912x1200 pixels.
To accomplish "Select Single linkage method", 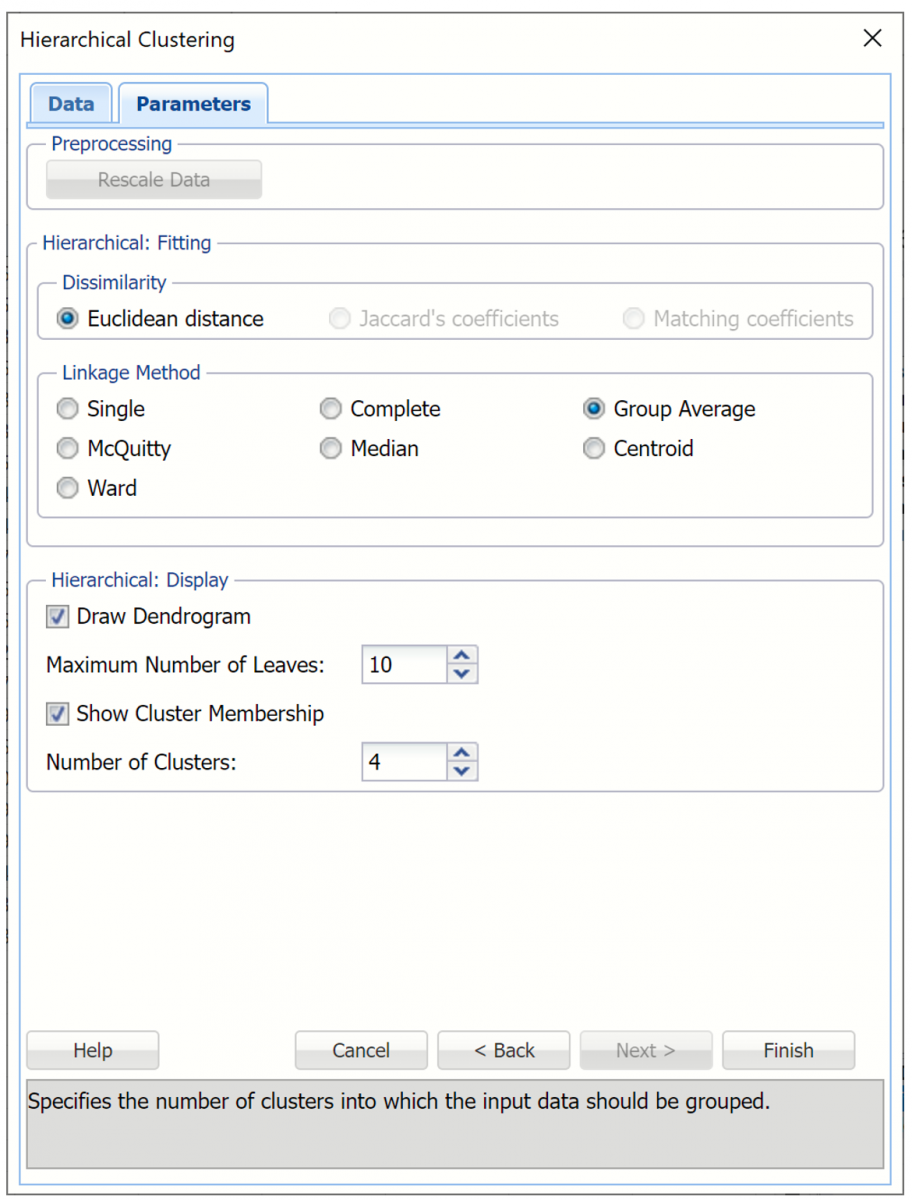I will pos(68,409).
